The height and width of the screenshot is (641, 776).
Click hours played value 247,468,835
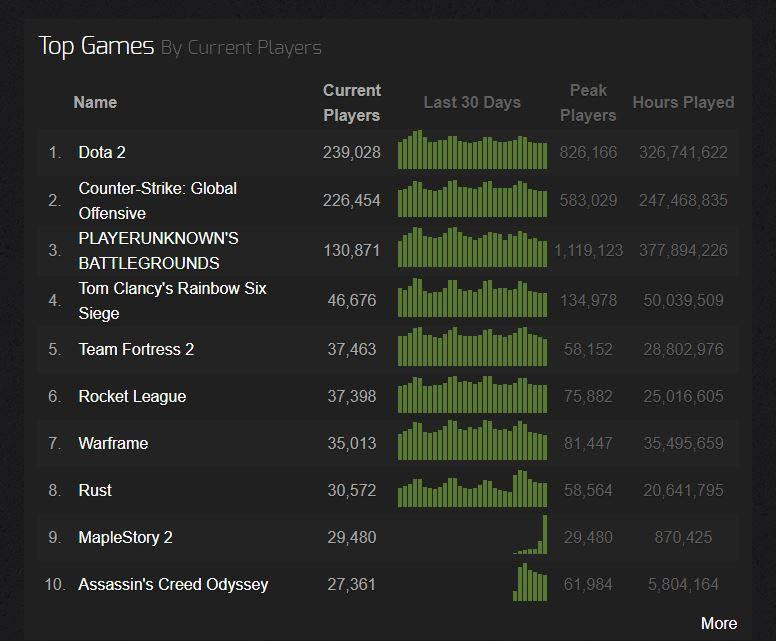click(683, 200)
